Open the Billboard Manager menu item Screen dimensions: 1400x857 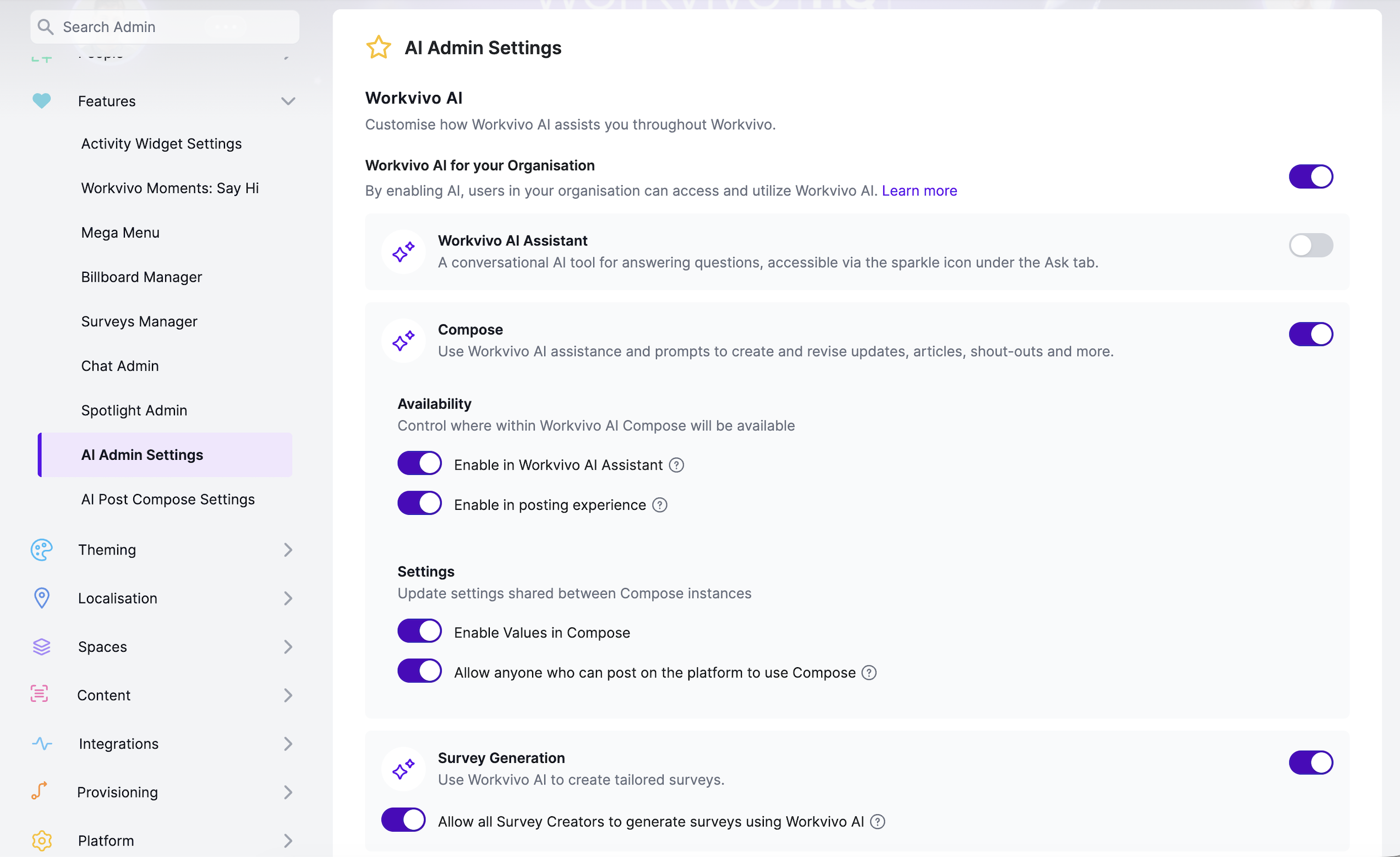coord(141,277)
